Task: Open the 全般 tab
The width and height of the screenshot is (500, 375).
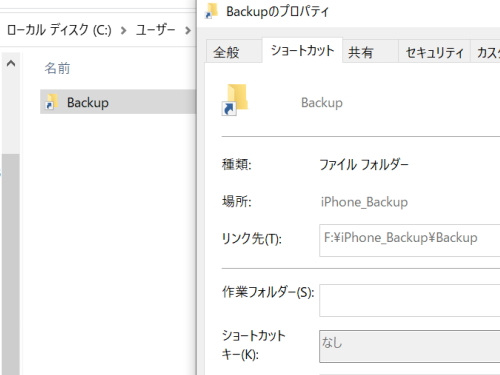Action: pyautogui.click(x=234, y=52)
